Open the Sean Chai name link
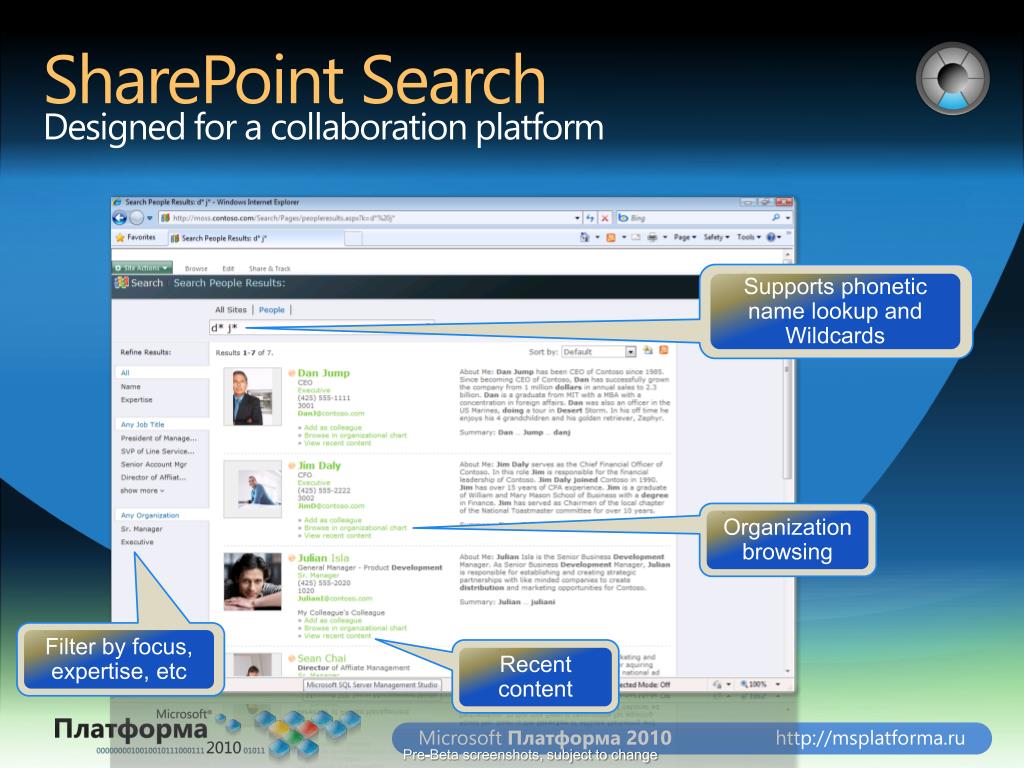1024x768 pixels. click(x=321, y=658)
